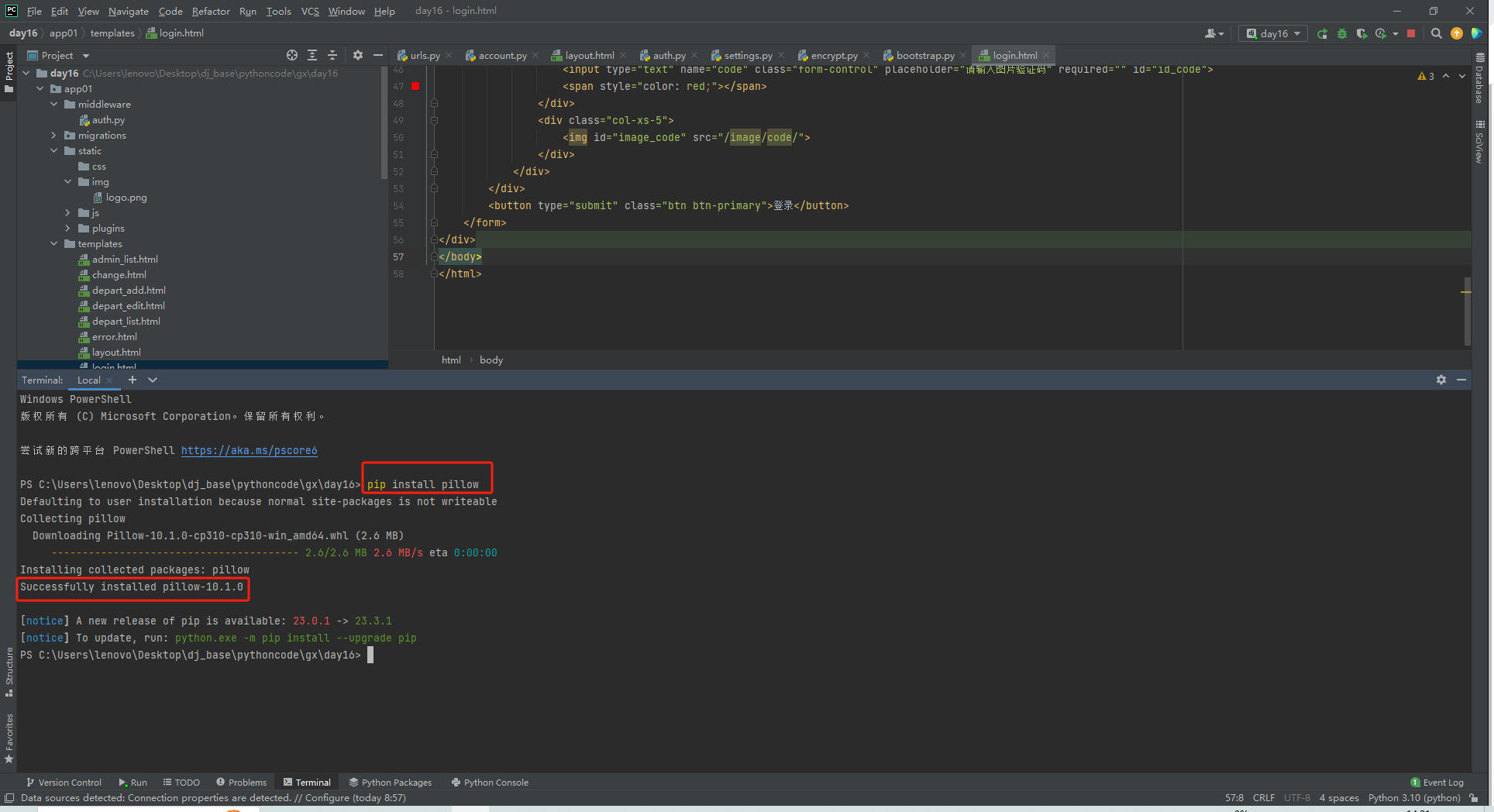This screenshot has width=1494, height=812.
Task: Expand the plugins folder
Action: [68, 229]
